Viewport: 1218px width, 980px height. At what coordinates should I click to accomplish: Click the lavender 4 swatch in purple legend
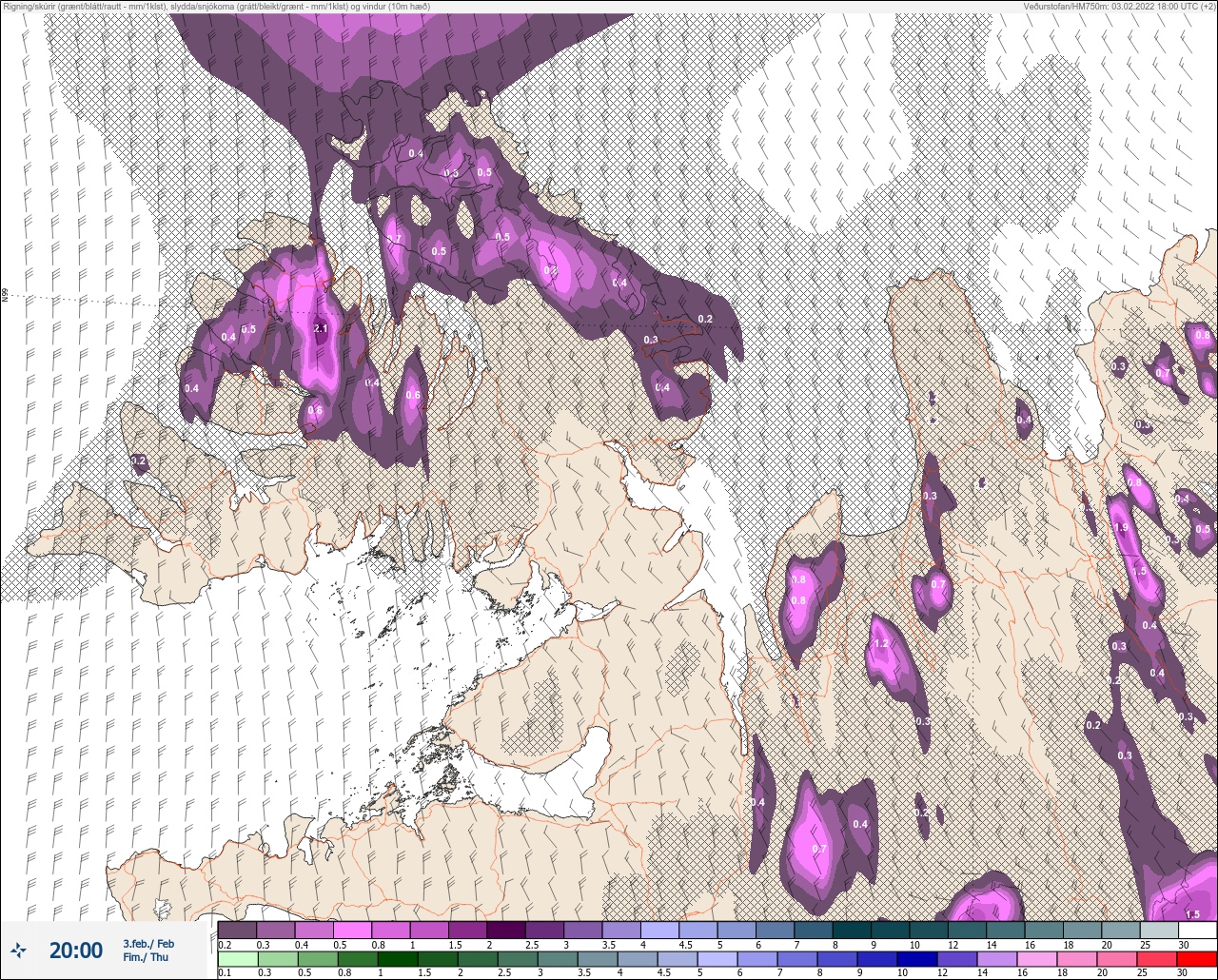click(x=659, y=930)
